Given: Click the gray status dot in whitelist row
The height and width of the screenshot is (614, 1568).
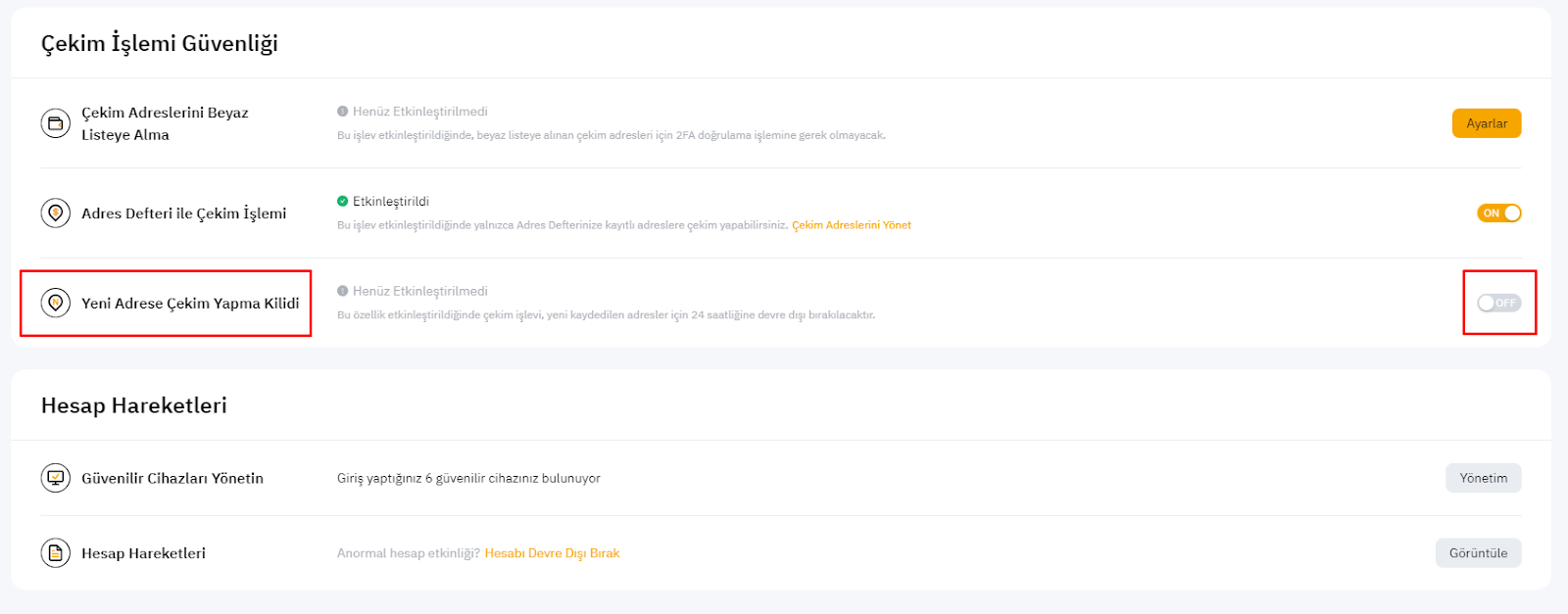Looking at the screenshot, I should (x=343, y=112).
